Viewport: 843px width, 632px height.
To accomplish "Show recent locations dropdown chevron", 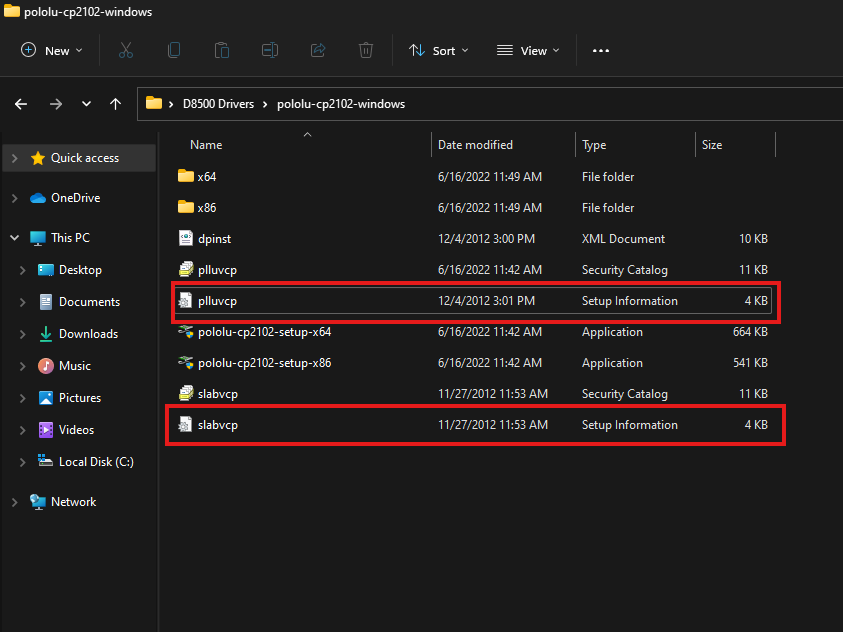I will (86, 104).
